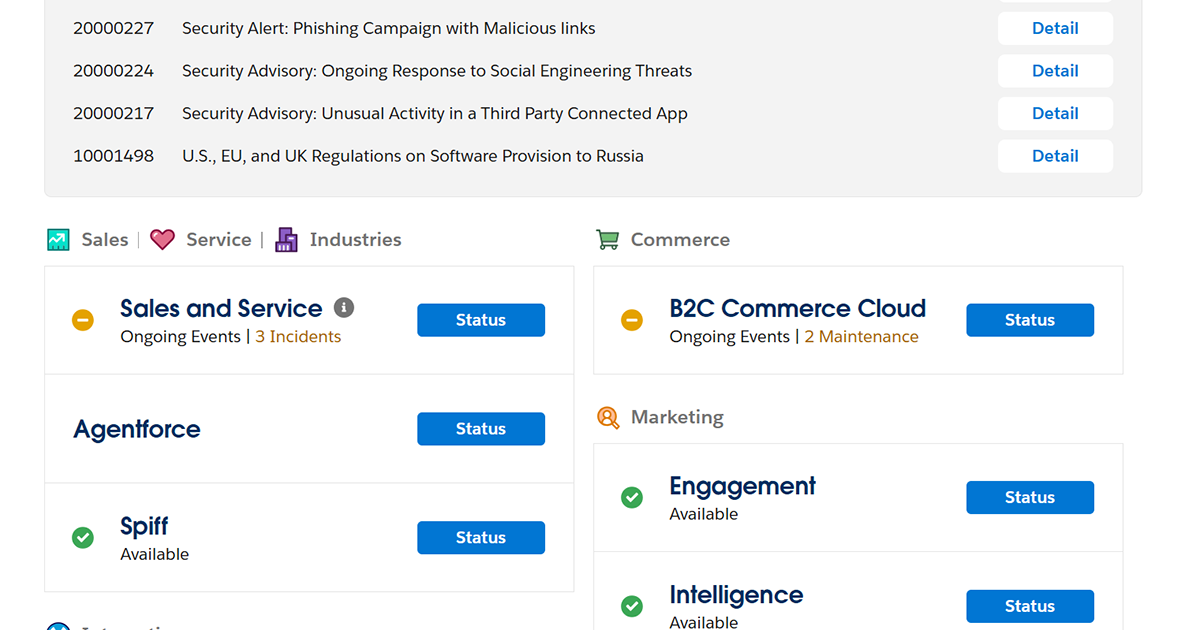Image resolution: width=1200 pixels, height=630 pixels.
Task: Click the info icon beside Sales and Service
Action: (344, 307)
